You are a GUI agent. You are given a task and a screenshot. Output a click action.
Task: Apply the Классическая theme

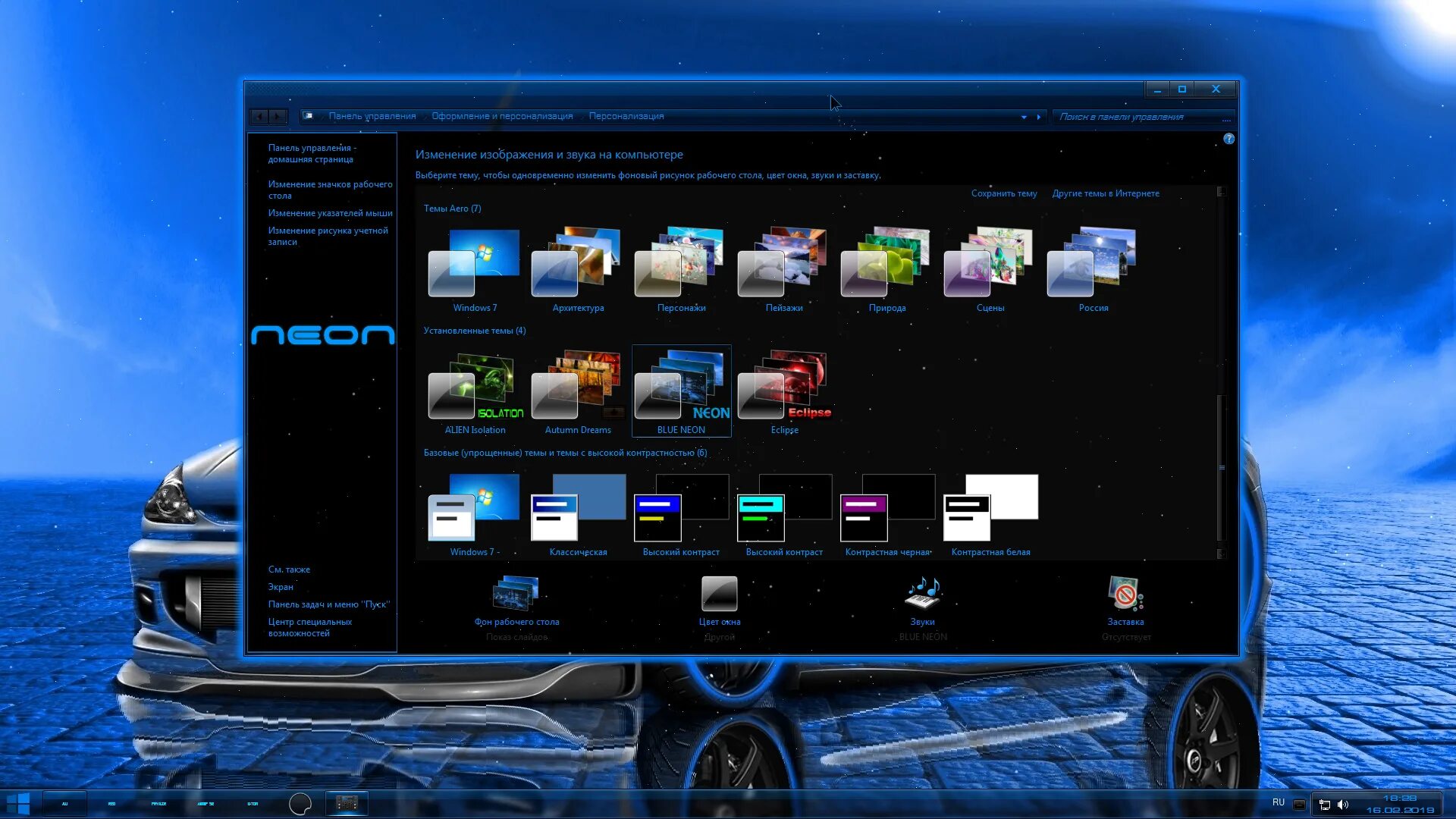578,514
